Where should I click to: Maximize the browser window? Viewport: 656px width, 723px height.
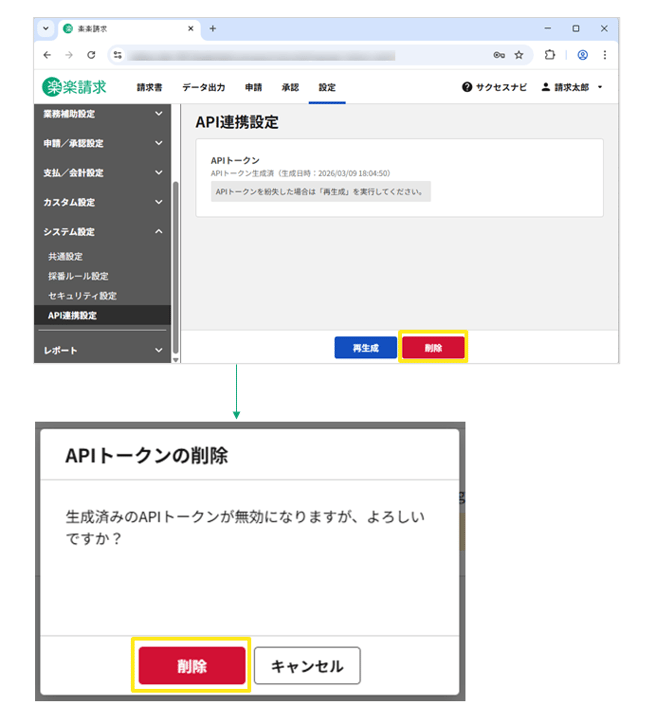(576, 29)
